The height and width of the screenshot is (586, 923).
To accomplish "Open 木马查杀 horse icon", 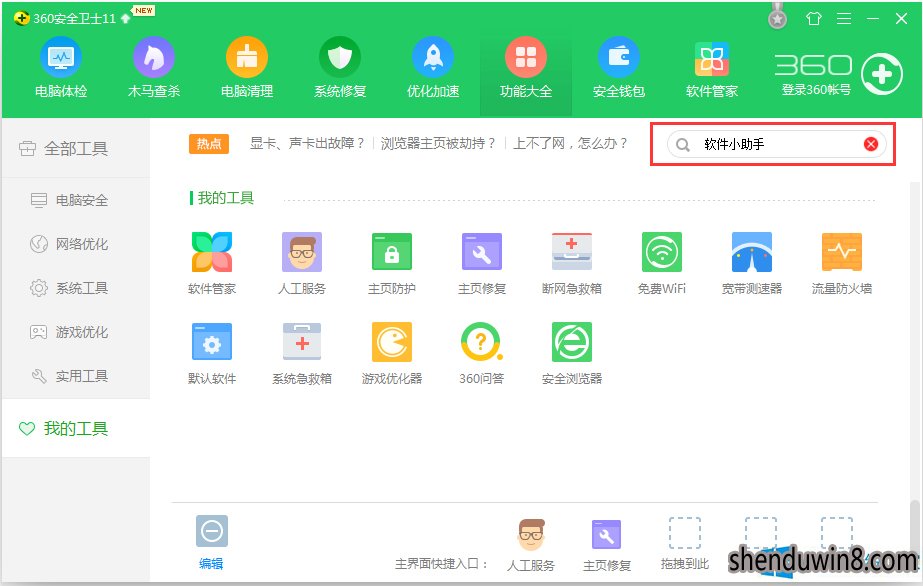I will (x=154, y=68).
